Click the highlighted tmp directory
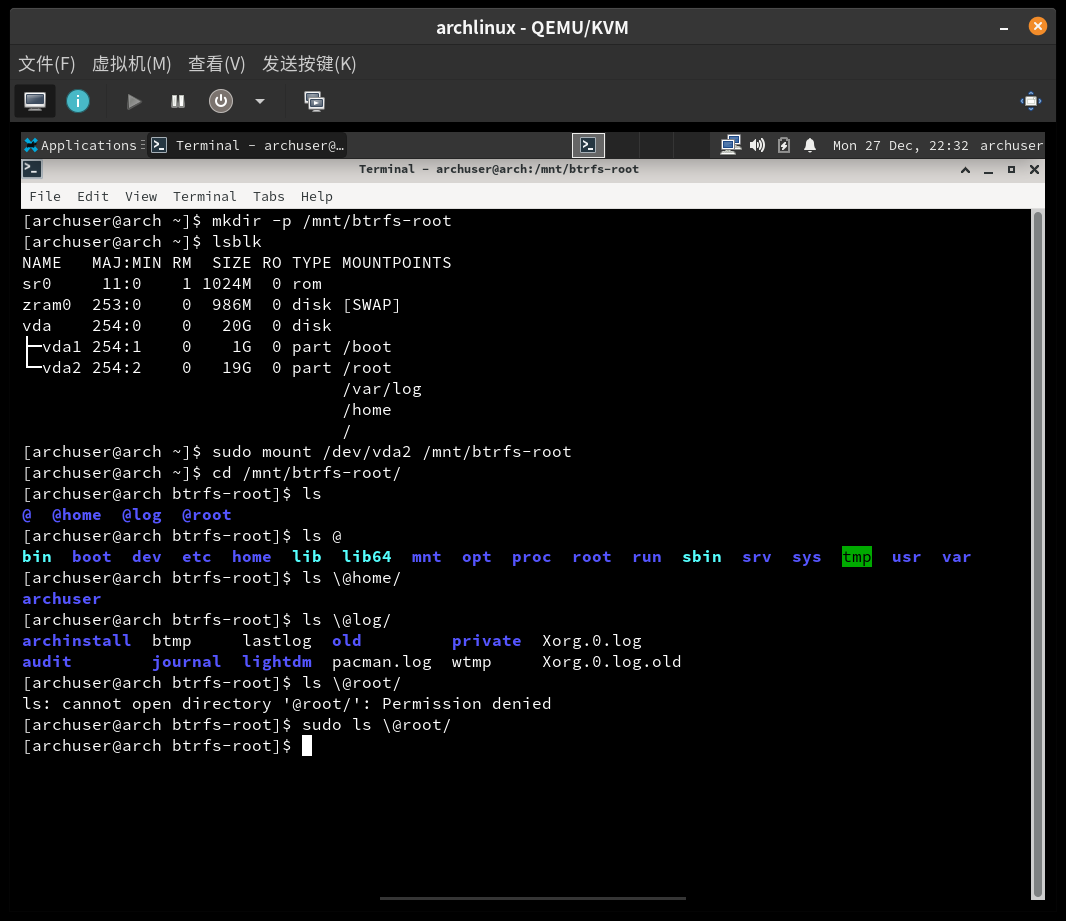The height and width of the screenshot is (921, 1066). (857, 557)
